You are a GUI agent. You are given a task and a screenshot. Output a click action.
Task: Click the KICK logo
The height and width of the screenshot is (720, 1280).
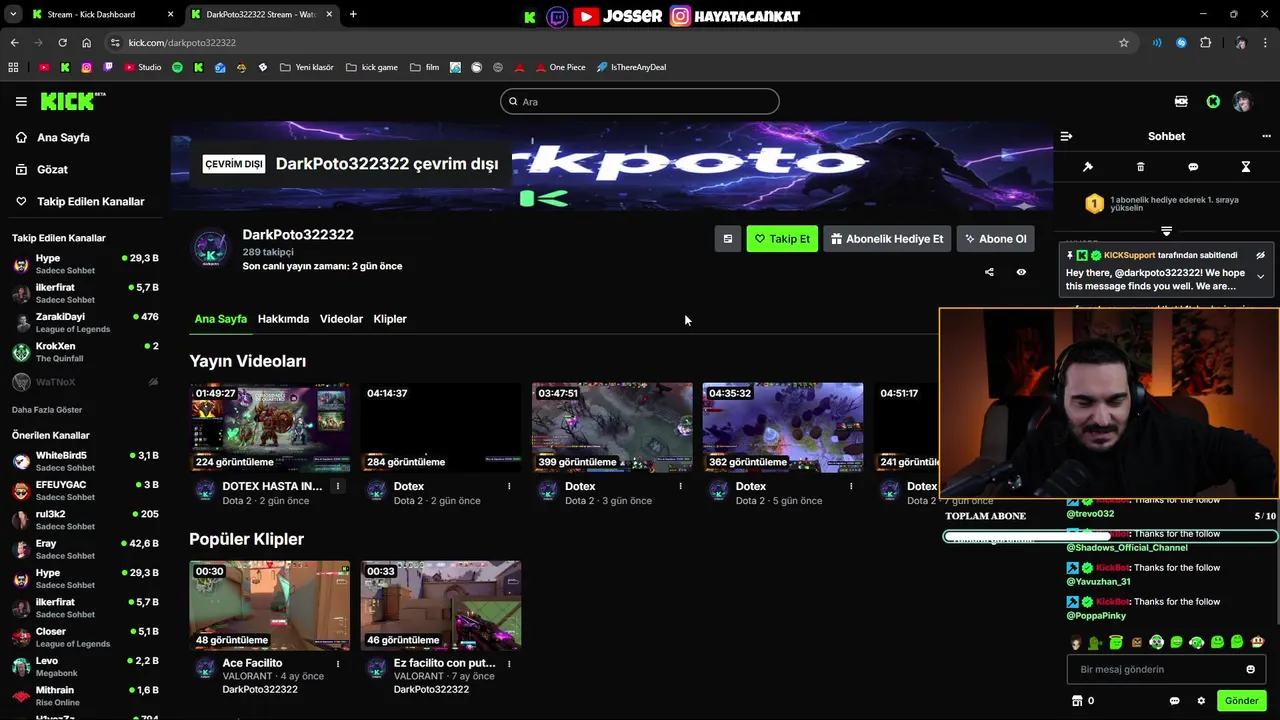[72, 101]
